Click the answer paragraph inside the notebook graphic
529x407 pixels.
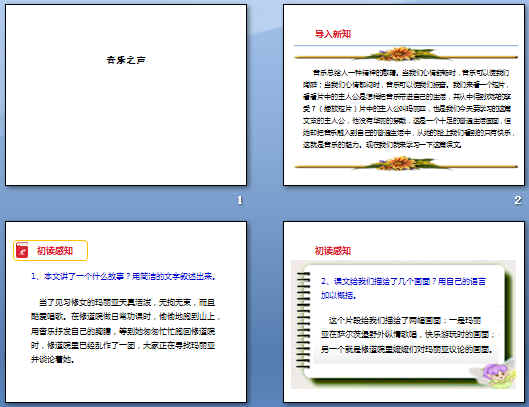[x=408, y=335]
